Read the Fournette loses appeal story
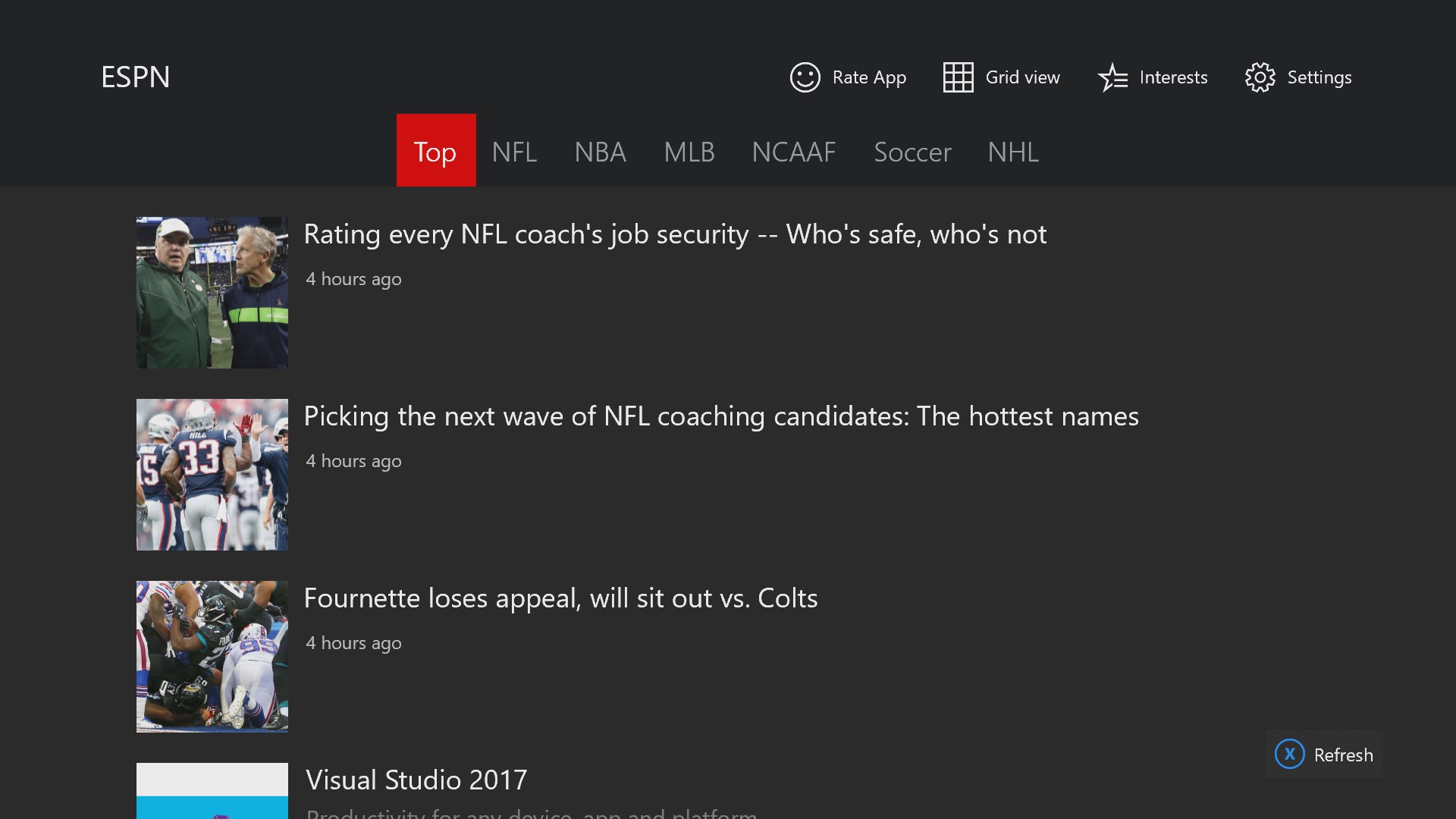1456x819 pixels. (560, 598)
